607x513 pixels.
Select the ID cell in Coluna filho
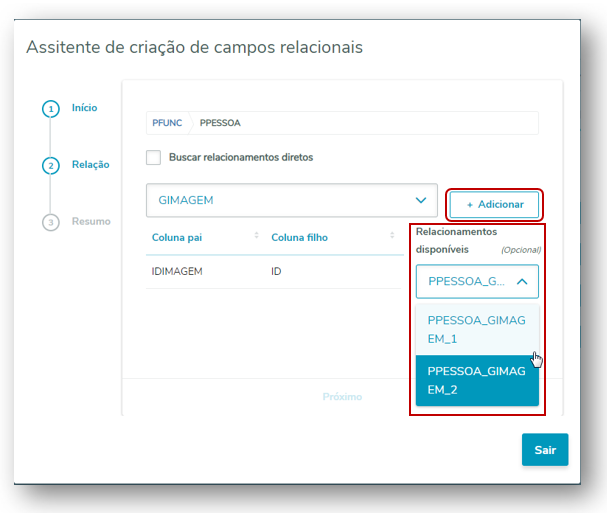tap(277, 272)
